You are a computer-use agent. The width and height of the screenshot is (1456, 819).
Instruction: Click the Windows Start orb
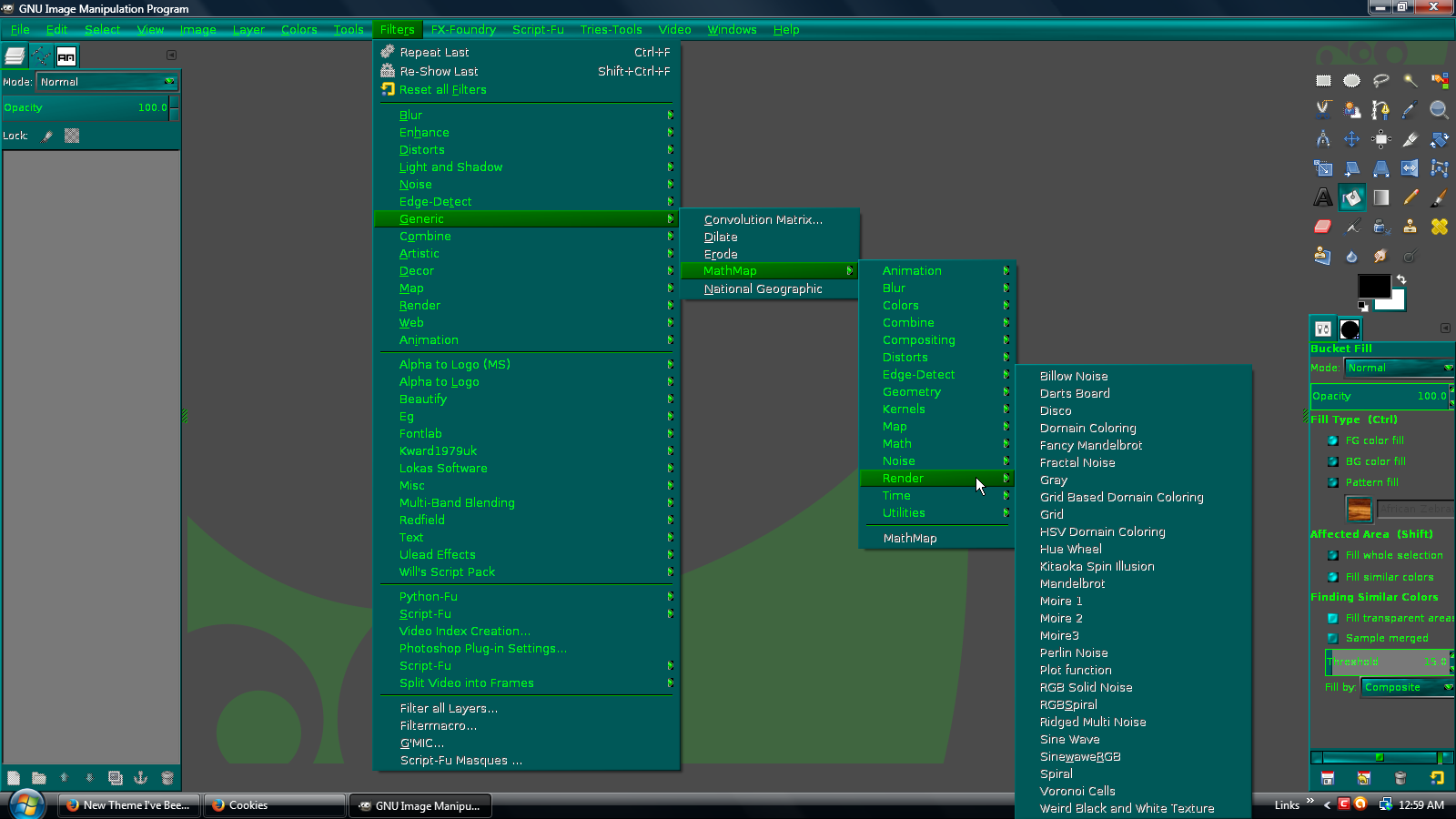pyautogui.click(x=26, y=804)
